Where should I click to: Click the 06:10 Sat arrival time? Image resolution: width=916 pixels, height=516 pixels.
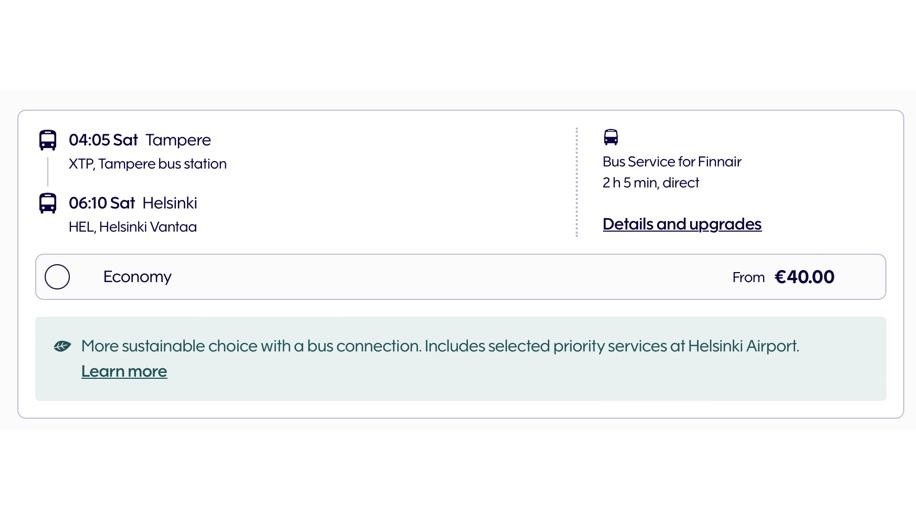click(101, 203)
